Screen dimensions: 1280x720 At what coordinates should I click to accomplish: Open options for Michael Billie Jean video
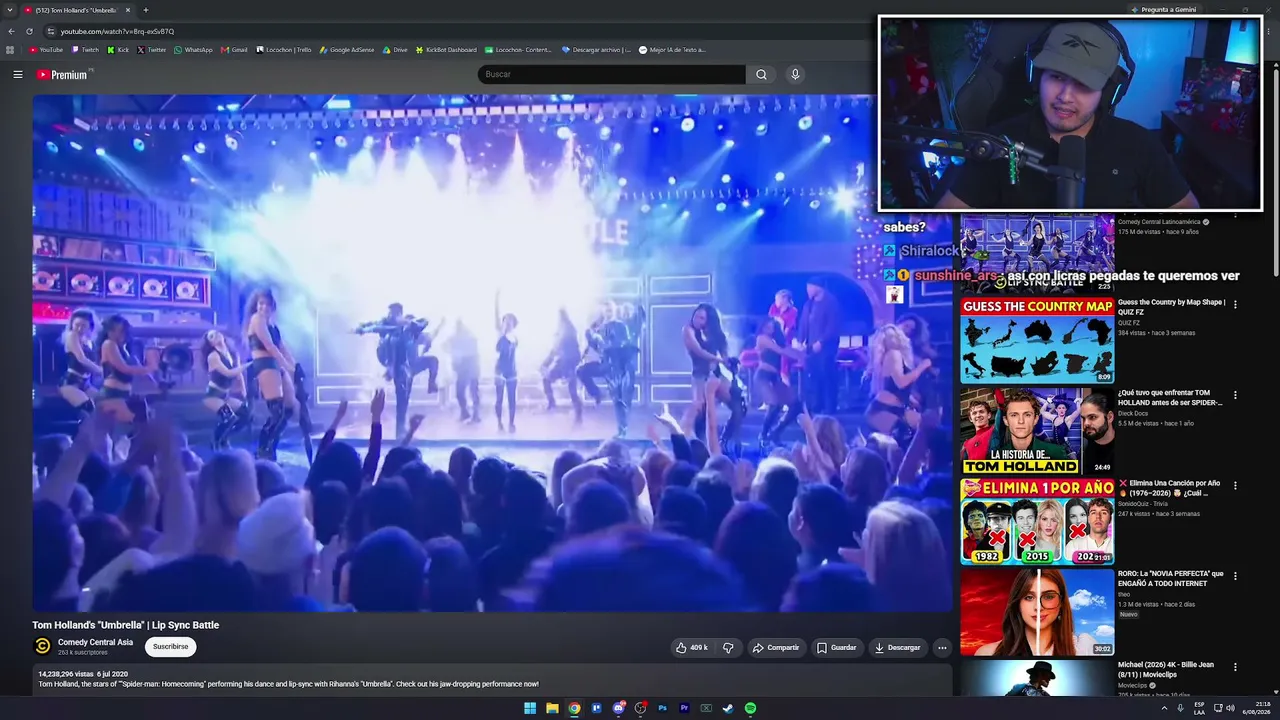pos(1235,667)
